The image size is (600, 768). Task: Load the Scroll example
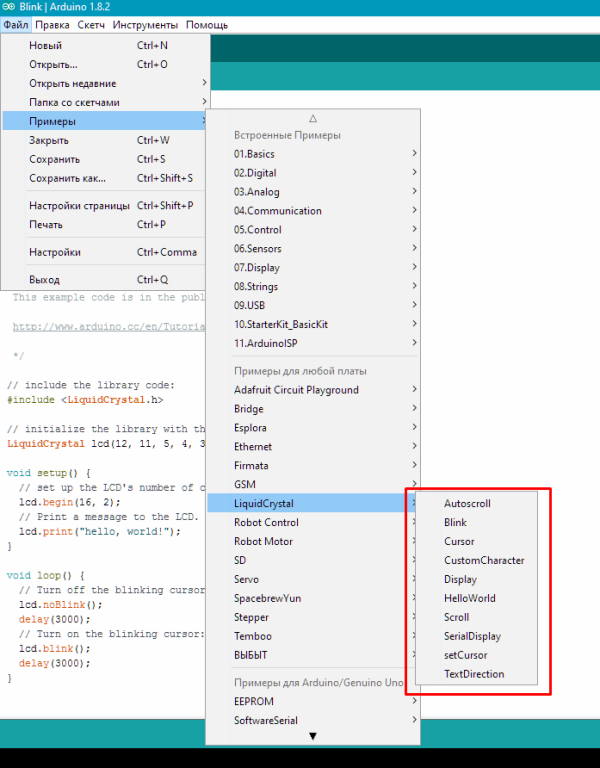click(x=476, y=617)
